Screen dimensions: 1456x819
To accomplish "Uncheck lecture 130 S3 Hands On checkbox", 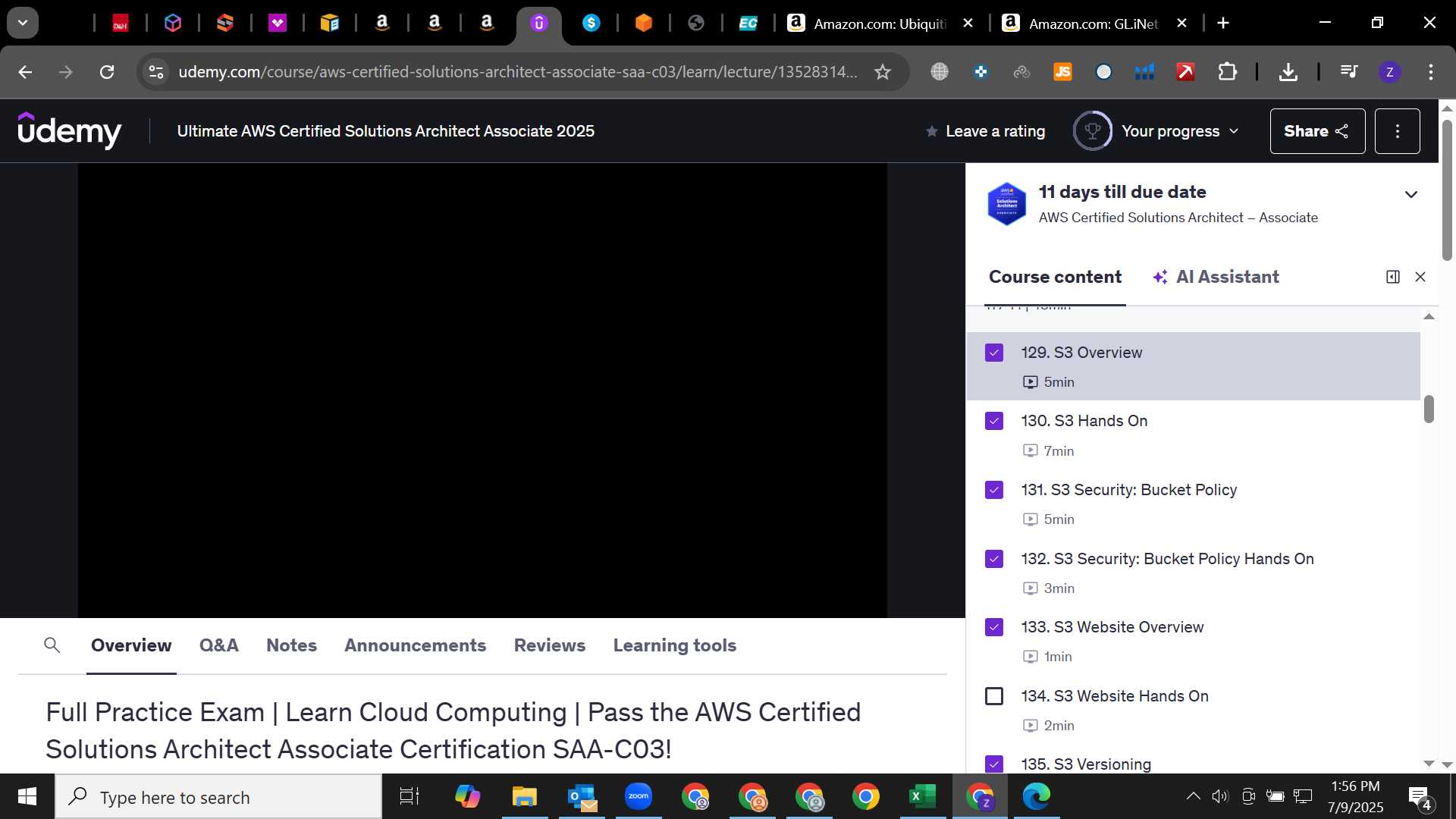I will [993, 421].
